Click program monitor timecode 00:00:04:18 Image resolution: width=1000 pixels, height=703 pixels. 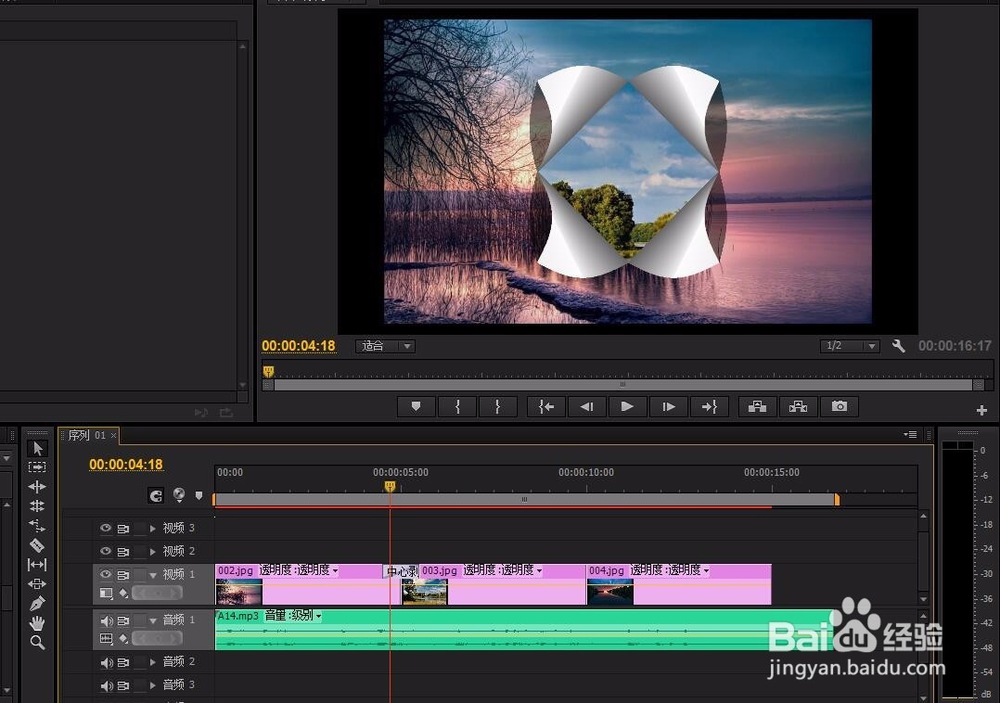(298, 346)
